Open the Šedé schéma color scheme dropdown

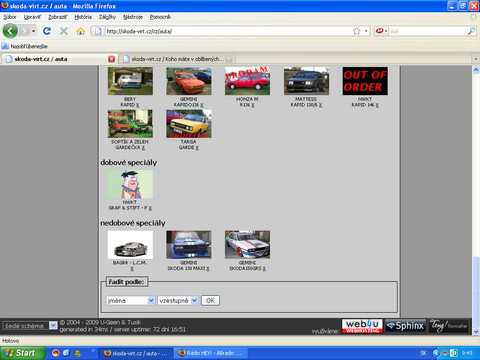tap(30, 326)
